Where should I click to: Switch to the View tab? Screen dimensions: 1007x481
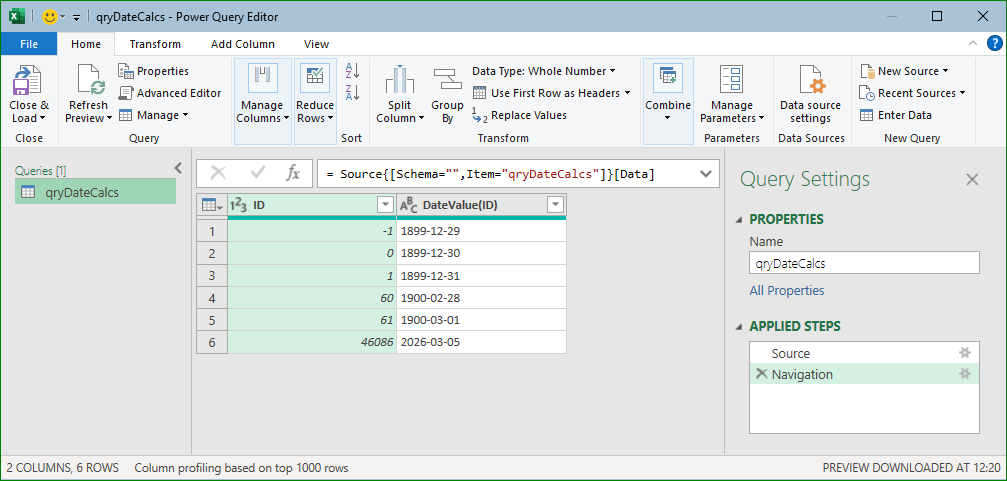click(316, 44)
